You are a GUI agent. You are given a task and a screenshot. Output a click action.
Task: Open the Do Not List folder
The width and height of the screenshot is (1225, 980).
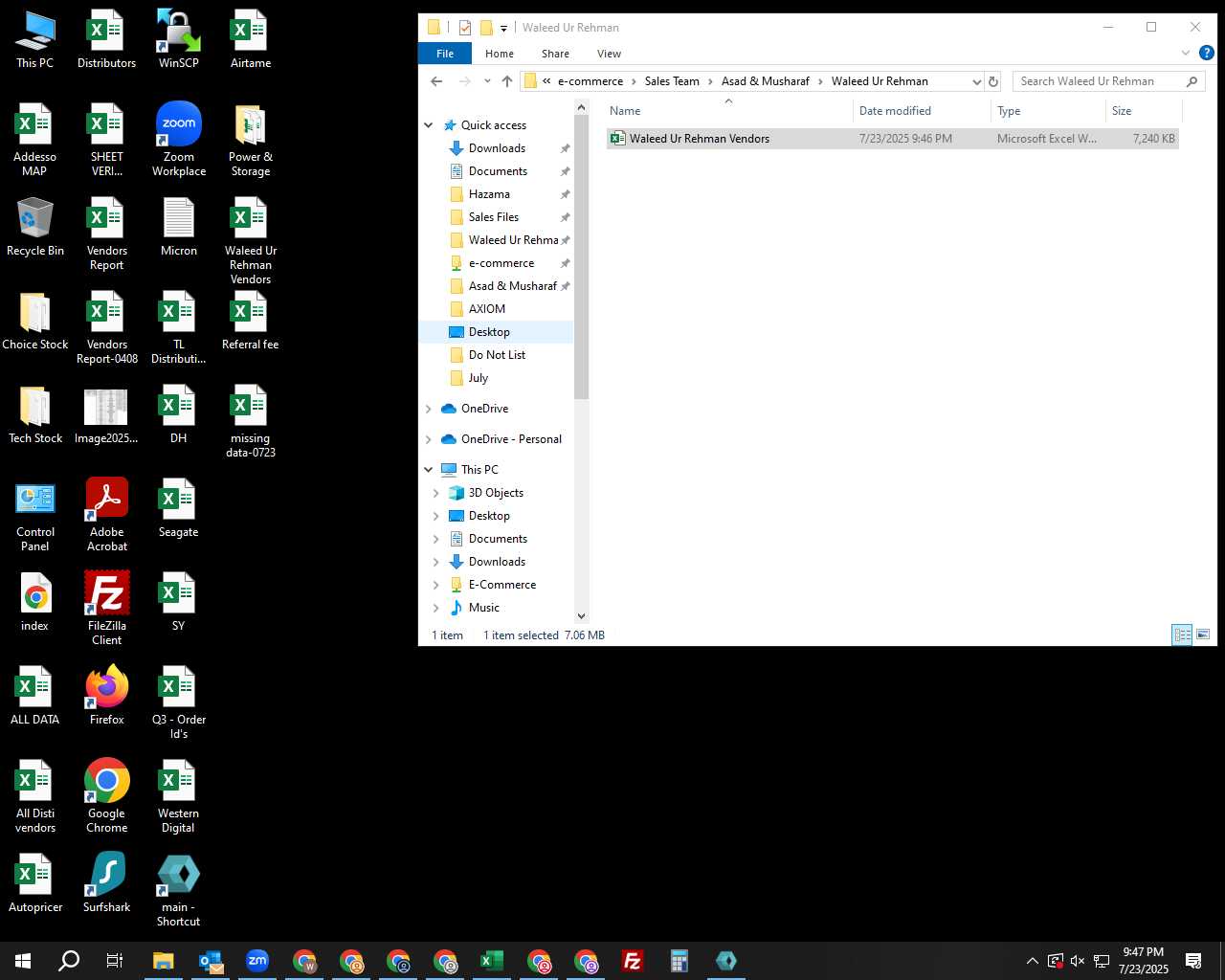(x=497, y=355)
